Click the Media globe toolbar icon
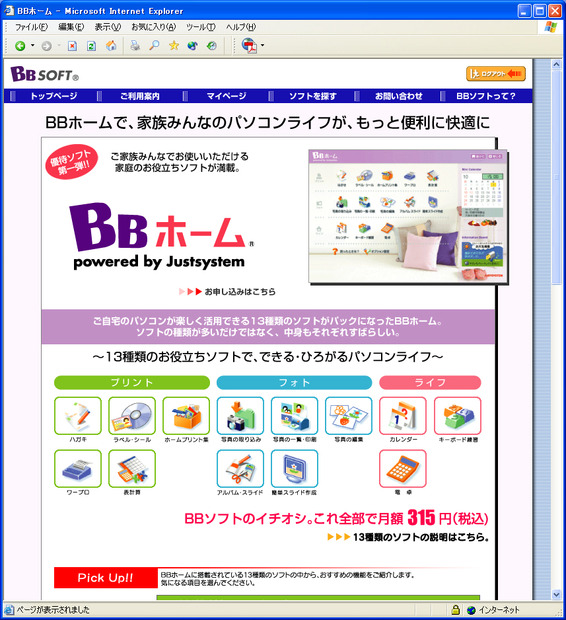Image resolution: width=566 pixels, height=620 pixels. coord(193,46)
